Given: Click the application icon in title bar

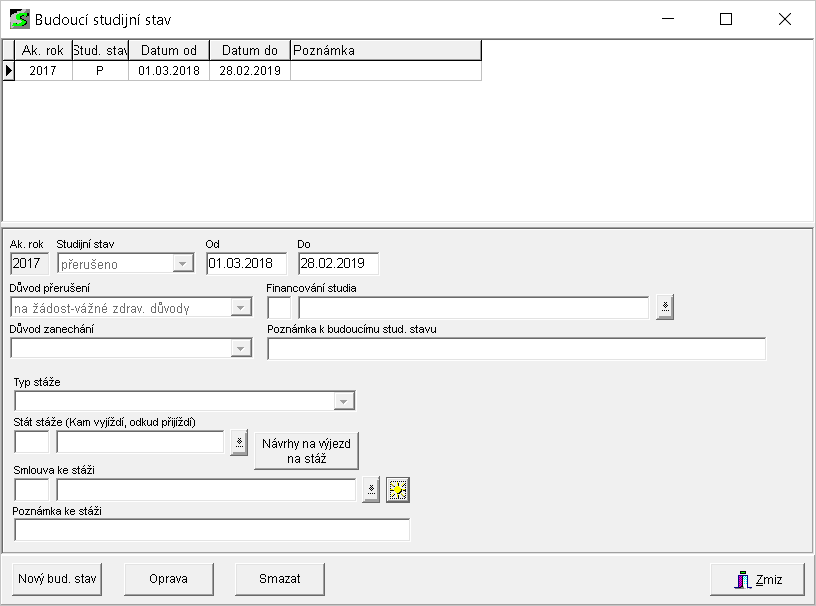Looking at the screenshot, I should [x=19, y=19].
